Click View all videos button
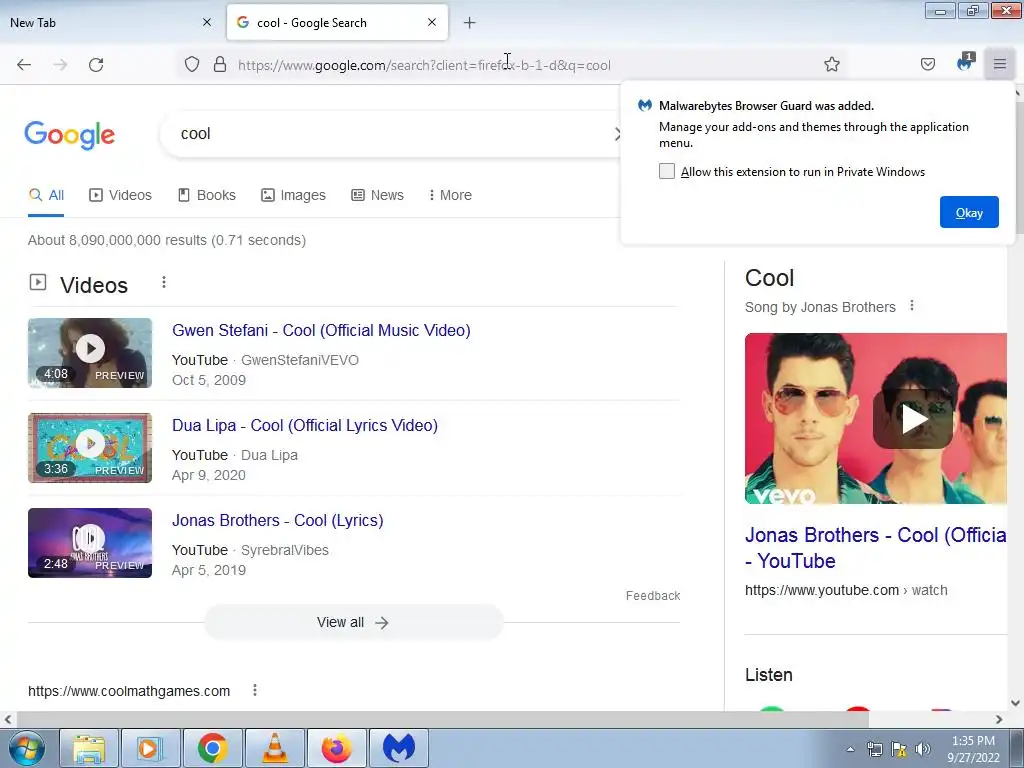The image size is (1024, 768). [x=353, y=622]
